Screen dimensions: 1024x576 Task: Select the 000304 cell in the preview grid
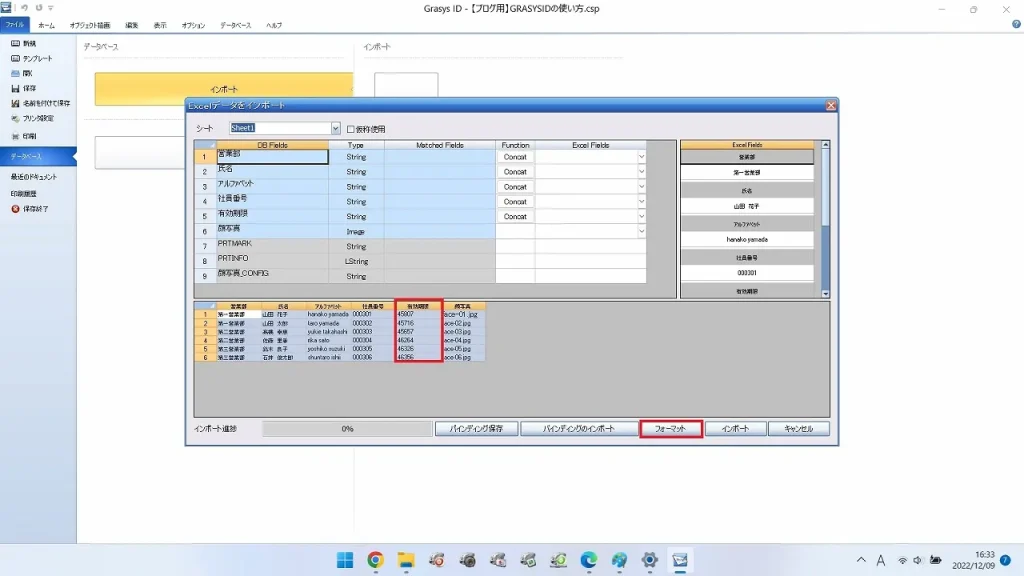371,340
